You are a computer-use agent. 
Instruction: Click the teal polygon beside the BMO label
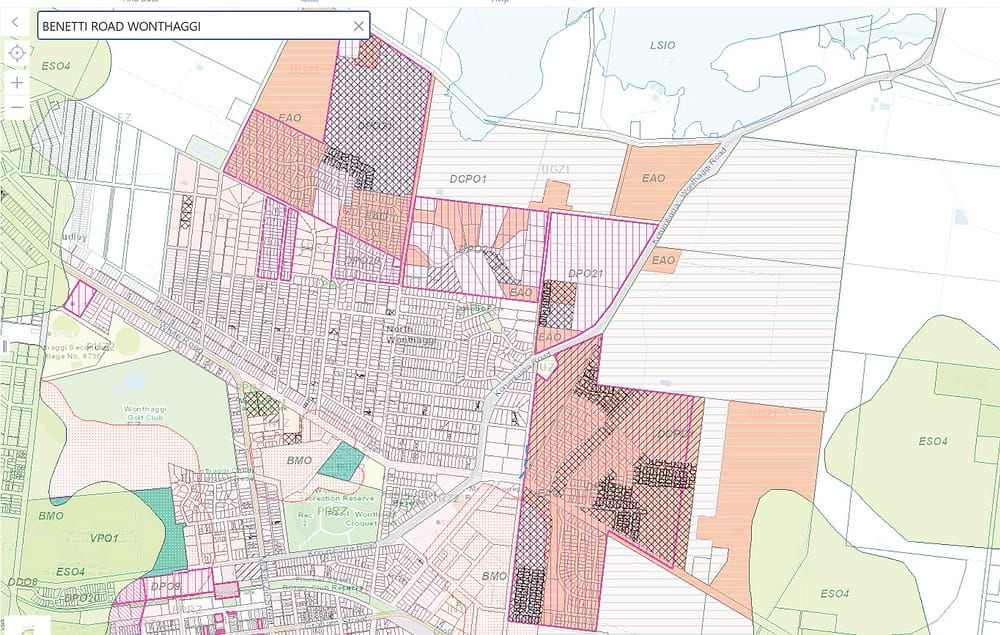(x=345, y=460)
